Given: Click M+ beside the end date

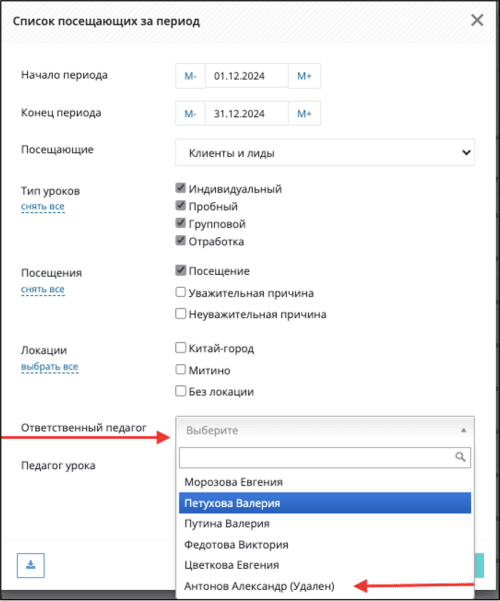Looking at the screenshot, I should click(304, 113).
